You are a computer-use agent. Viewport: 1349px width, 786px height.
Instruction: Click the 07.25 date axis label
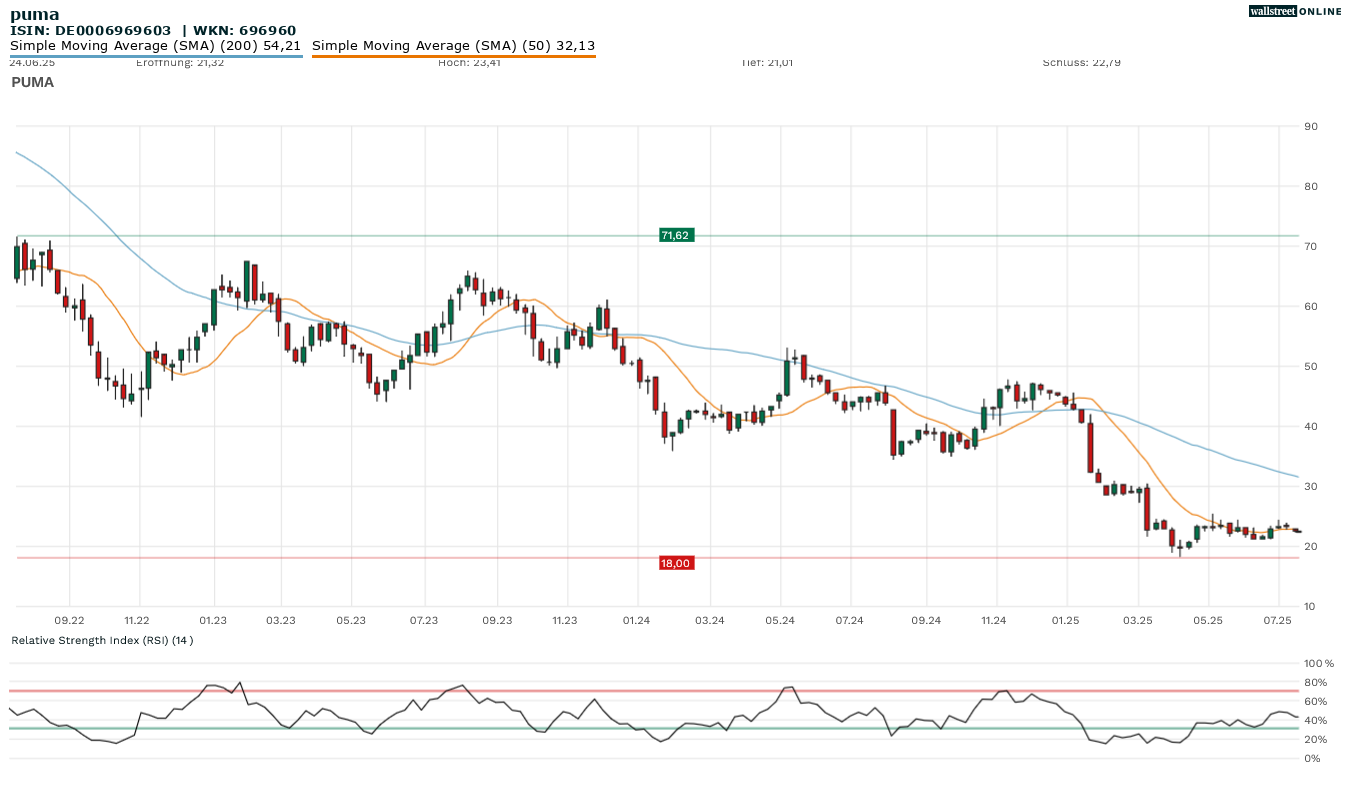point(1278,621)
